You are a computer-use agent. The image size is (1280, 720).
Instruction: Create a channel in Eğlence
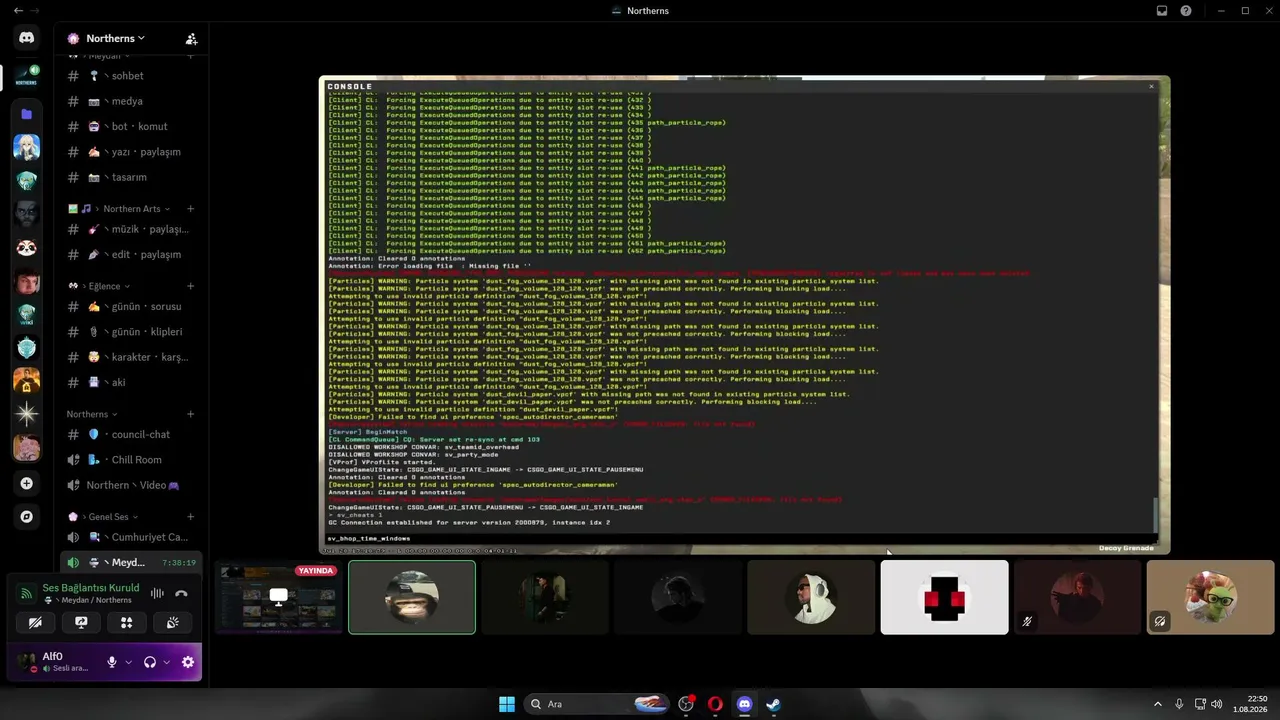pos(190,286)
